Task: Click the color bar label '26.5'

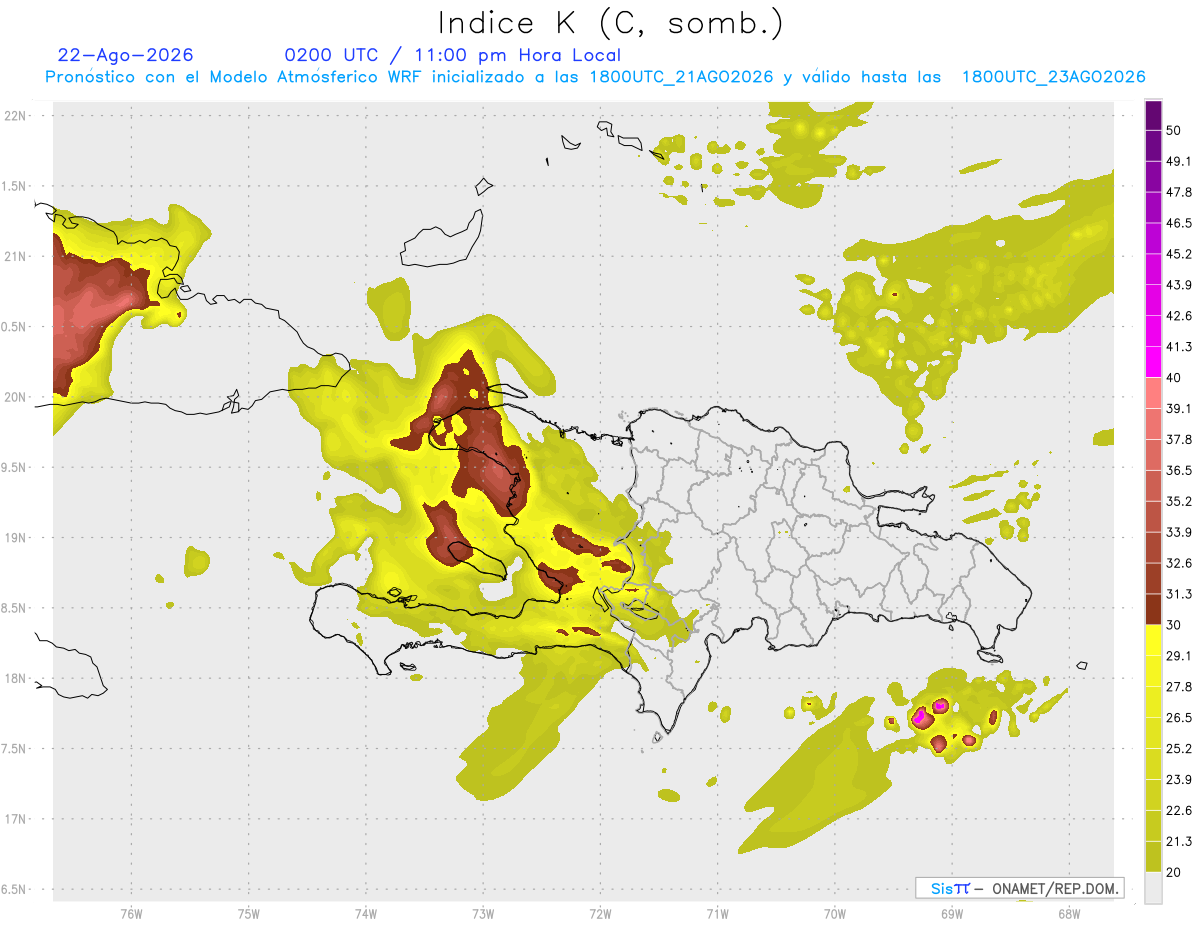Action: click(1179, 718)
